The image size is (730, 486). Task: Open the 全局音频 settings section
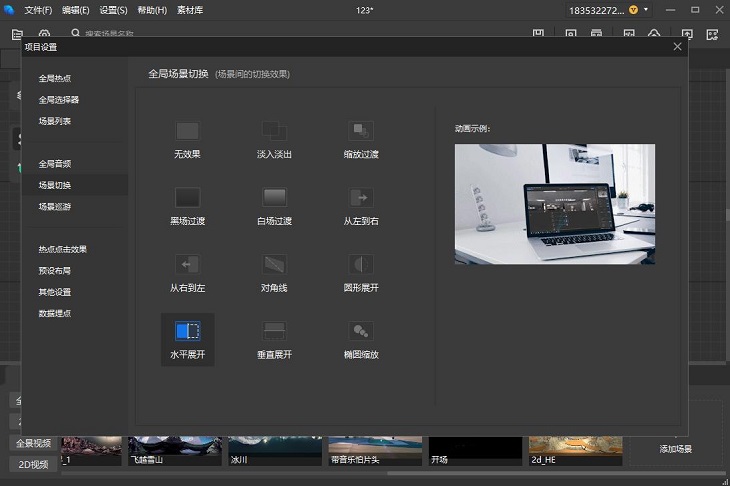(x=55, y=163)
